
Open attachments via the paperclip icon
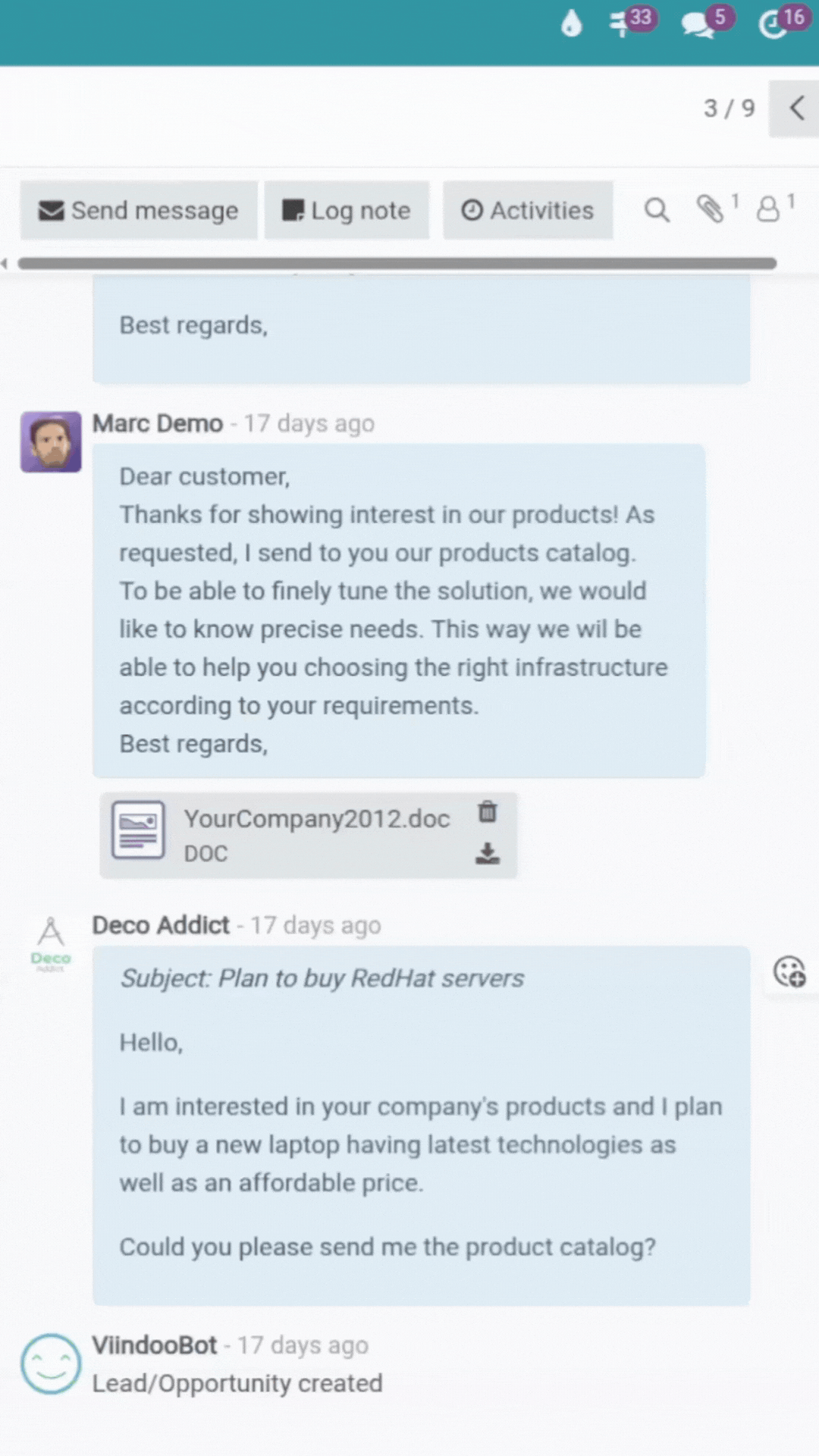[711, 209]
